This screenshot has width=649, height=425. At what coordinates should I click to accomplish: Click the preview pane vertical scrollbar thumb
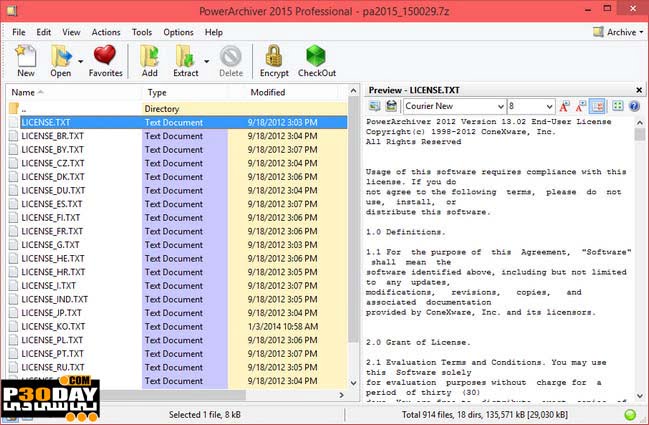tap(640, 134)
